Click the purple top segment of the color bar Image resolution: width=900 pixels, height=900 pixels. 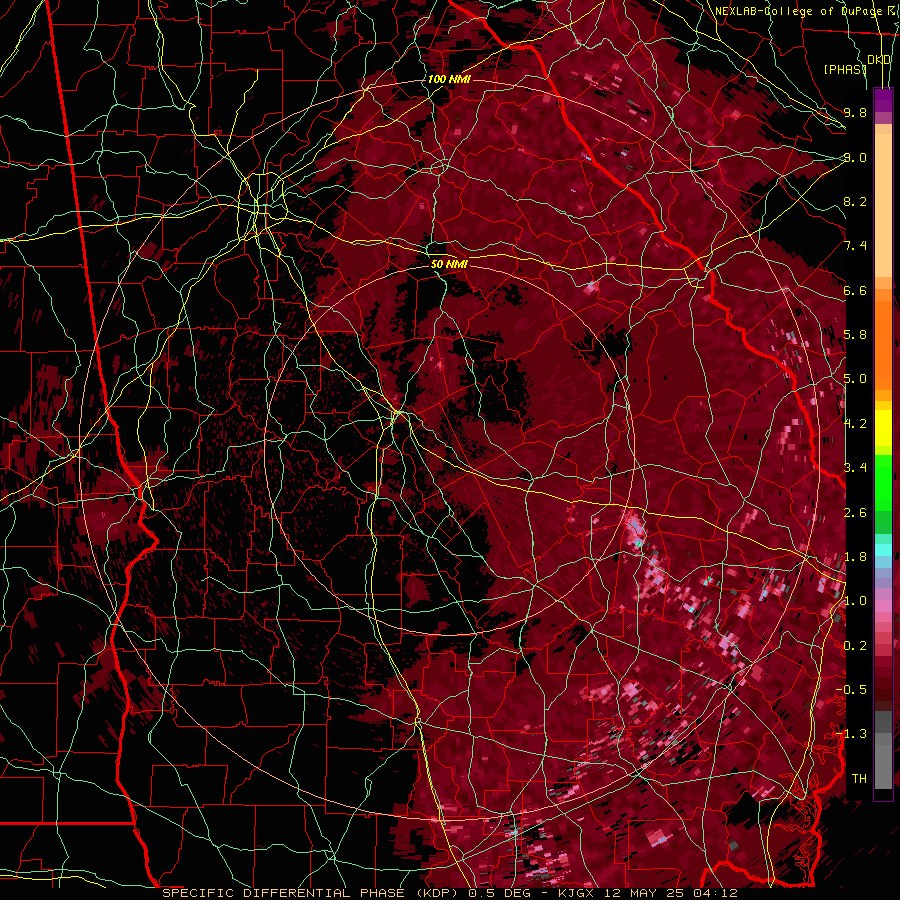click(883, 100)
